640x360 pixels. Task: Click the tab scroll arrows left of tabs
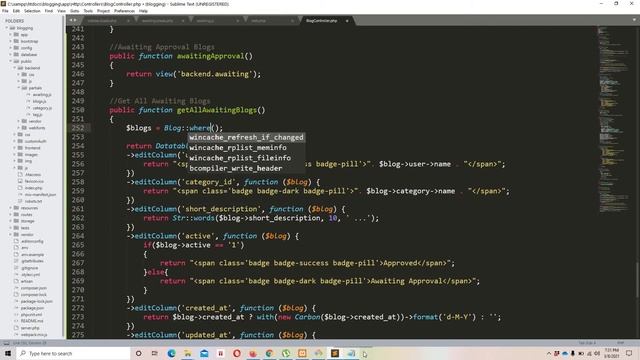coord(73,20)
